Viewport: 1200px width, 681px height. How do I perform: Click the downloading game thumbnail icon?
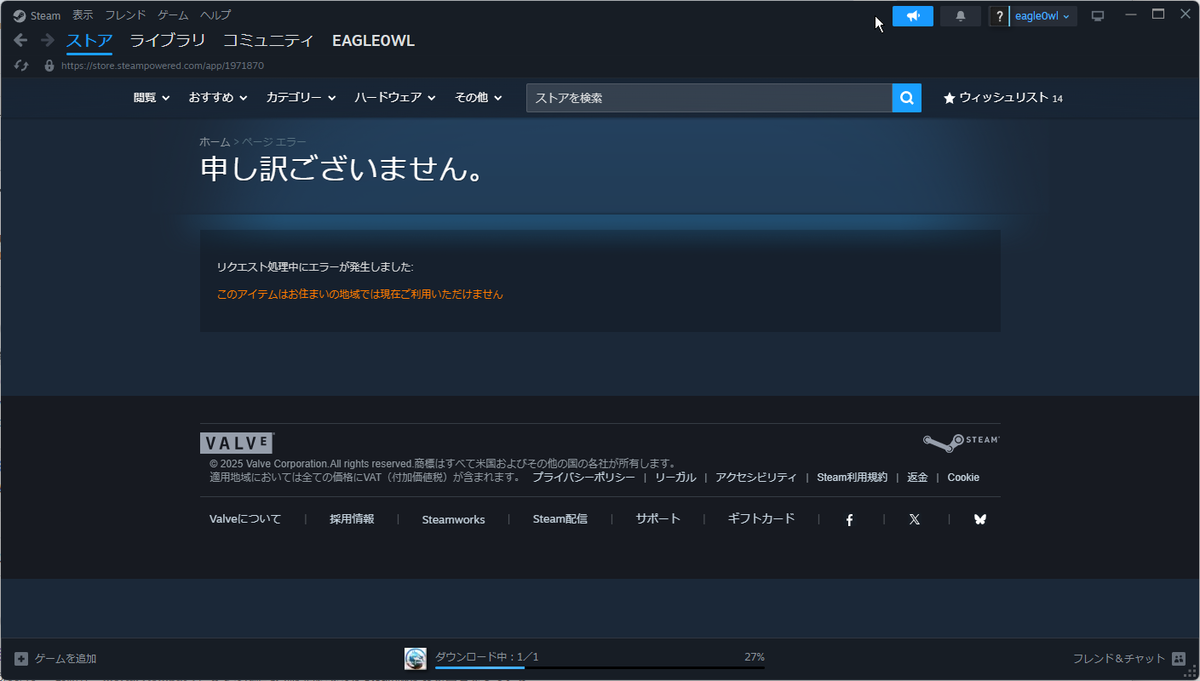pos(415,659)
